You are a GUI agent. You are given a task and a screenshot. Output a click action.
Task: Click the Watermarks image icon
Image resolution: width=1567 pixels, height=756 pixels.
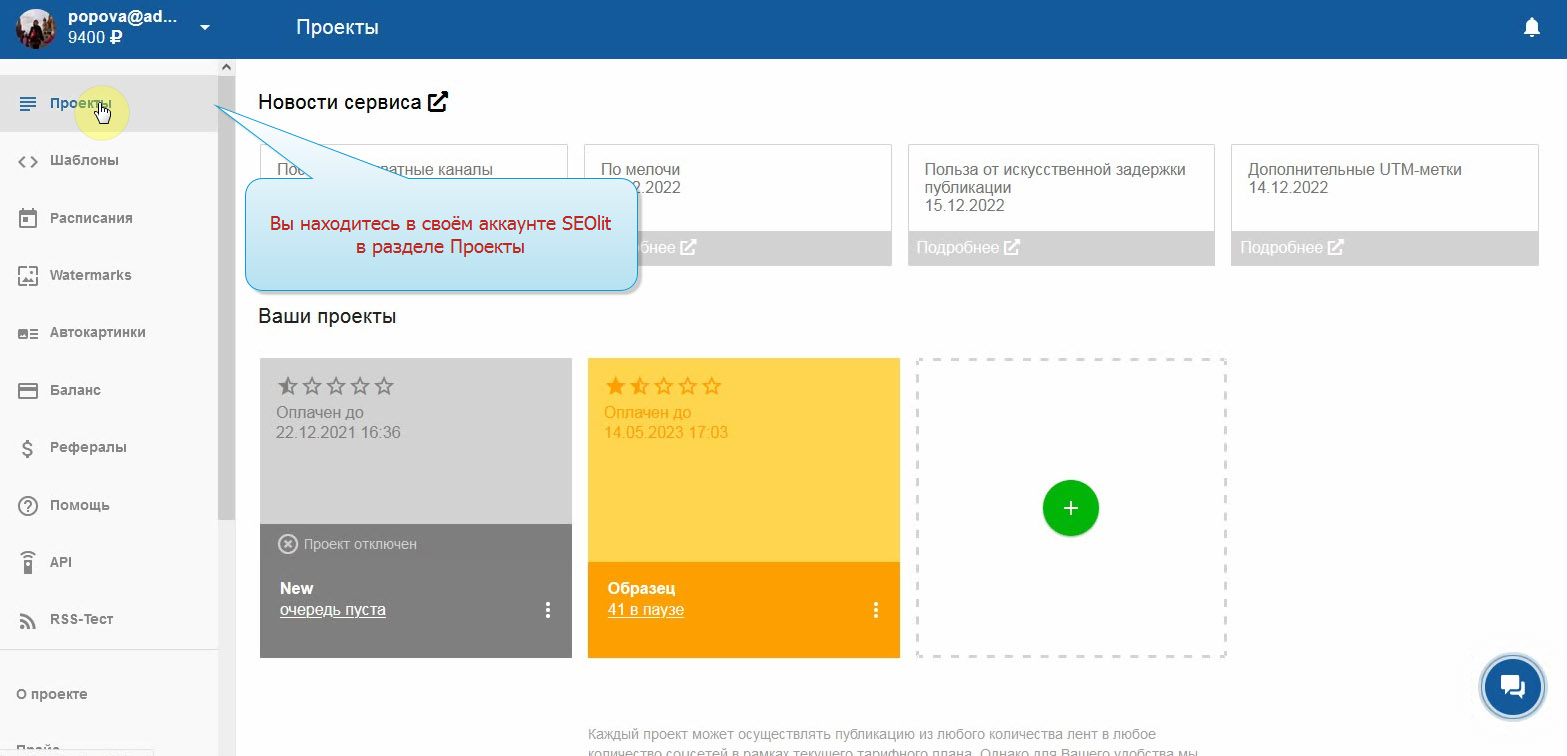[x=28, y=276]
